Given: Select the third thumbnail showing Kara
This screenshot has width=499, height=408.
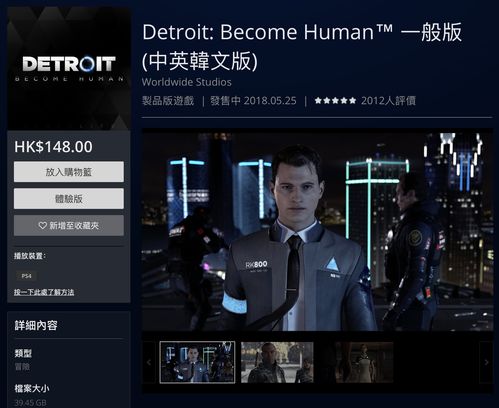Looking at the screenshot, I should click(x=358, y=362).
